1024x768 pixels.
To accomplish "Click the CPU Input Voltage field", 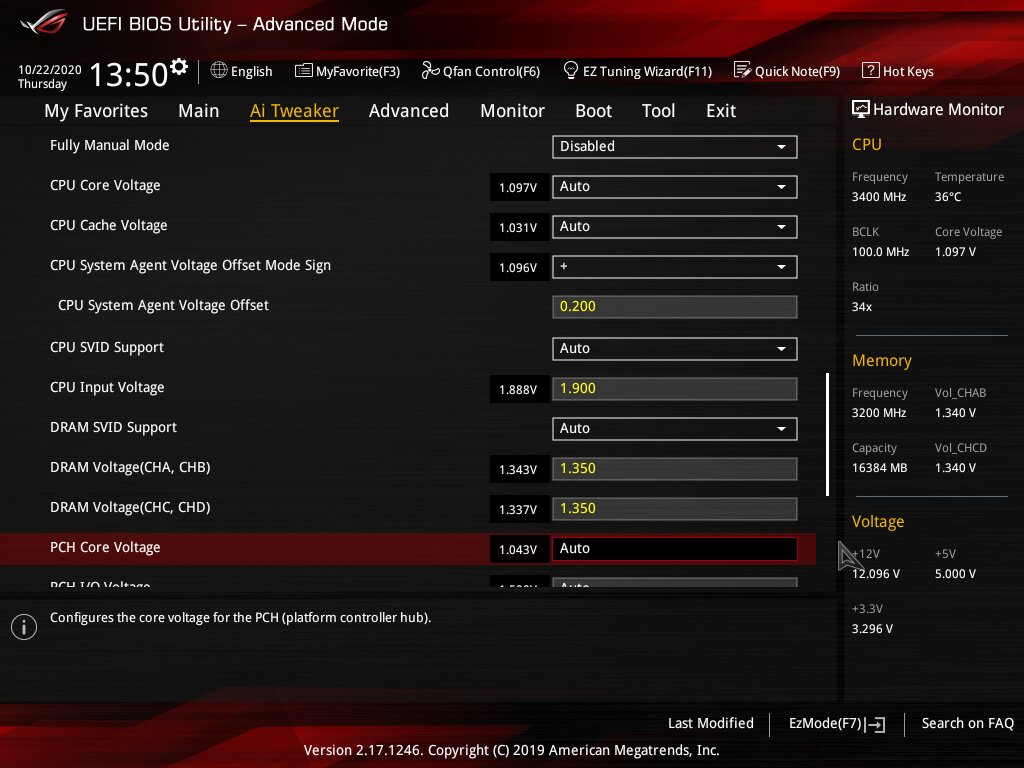I will (x=674, y=389).
